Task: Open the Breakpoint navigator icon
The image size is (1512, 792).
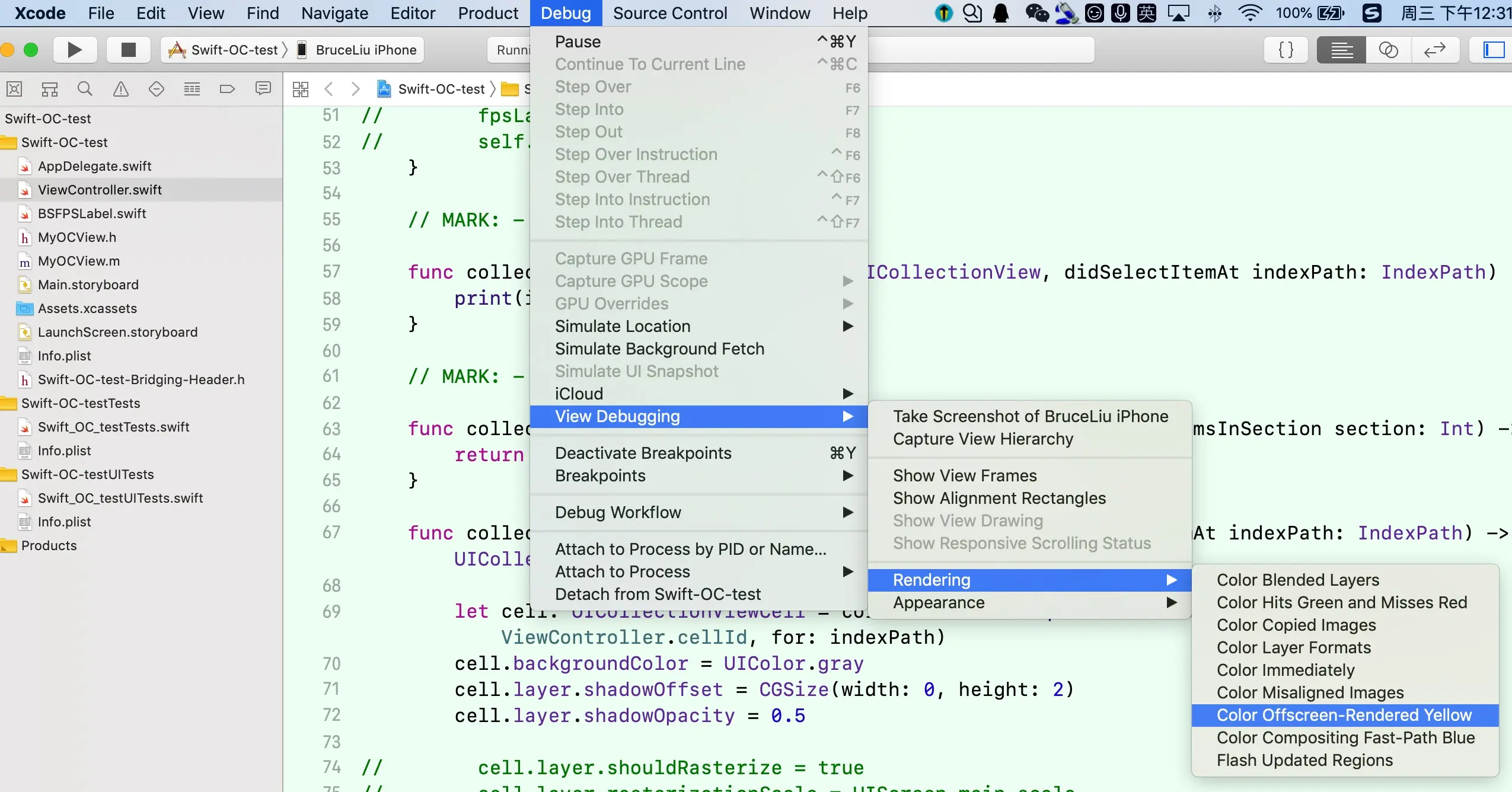Action: click(227, 89)
